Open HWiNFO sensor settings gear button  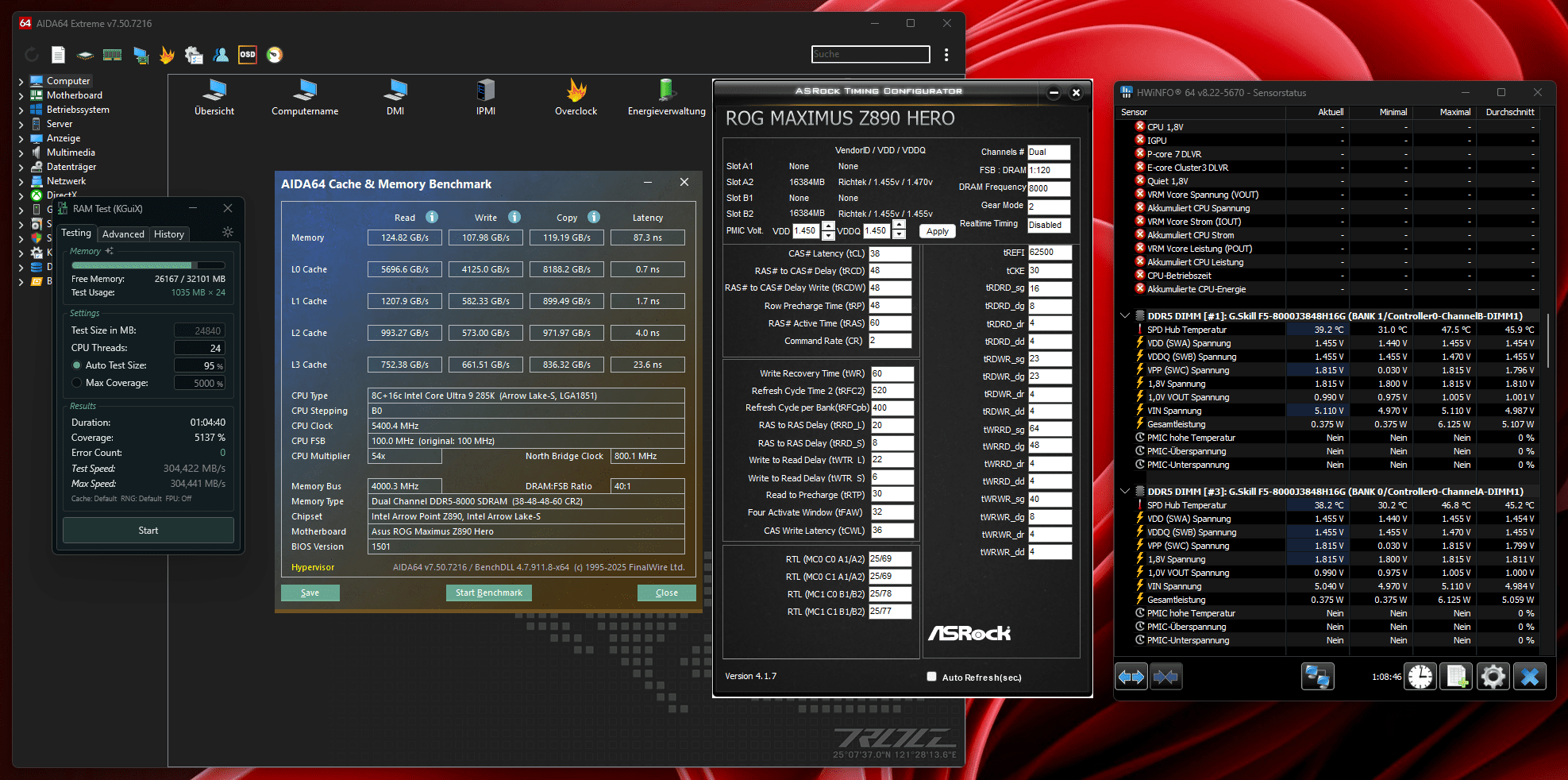(1493, 677)
